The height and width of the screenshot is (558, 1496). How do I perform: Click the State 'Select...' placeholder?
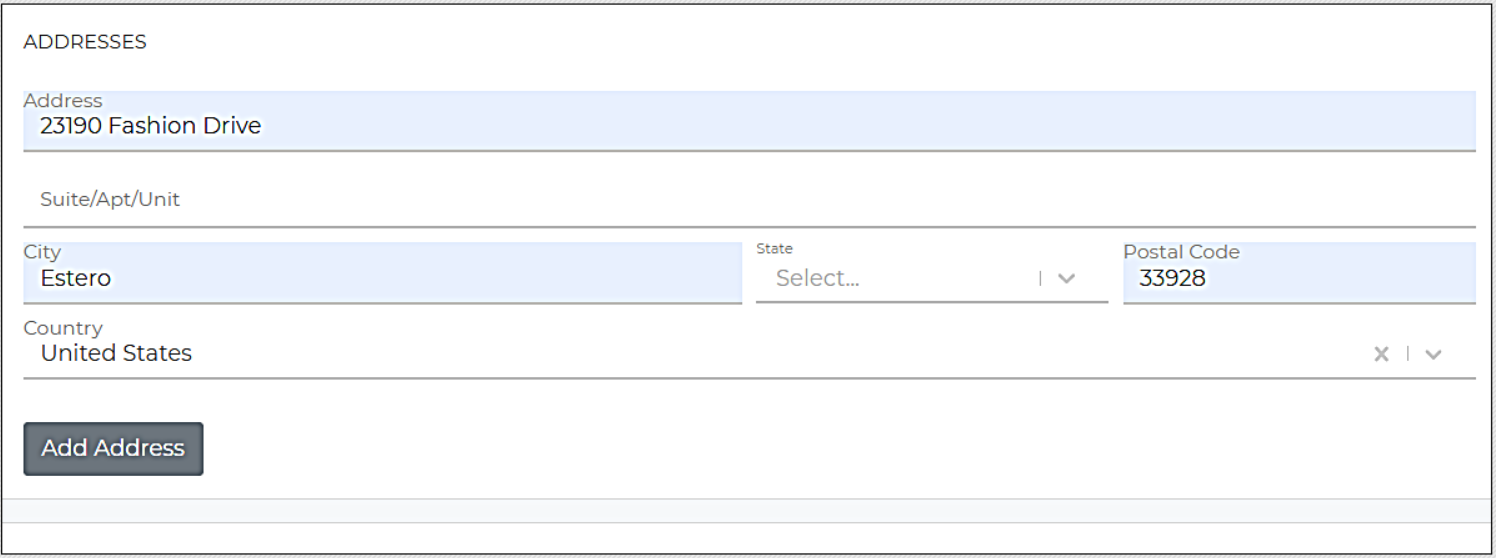pos(817,279)
